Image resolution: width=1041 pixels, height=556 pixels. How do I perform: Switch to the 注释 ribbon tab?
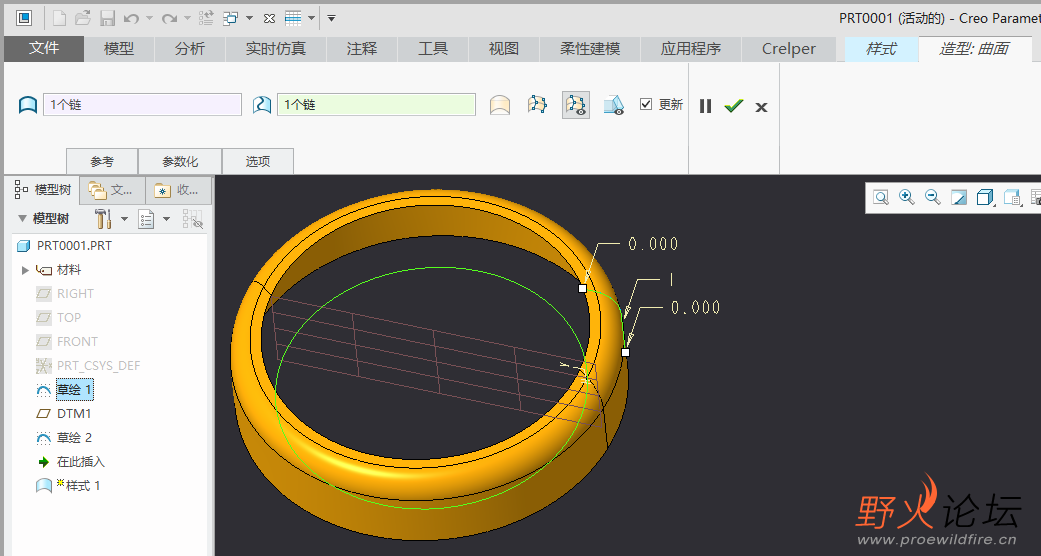(362, 48)
